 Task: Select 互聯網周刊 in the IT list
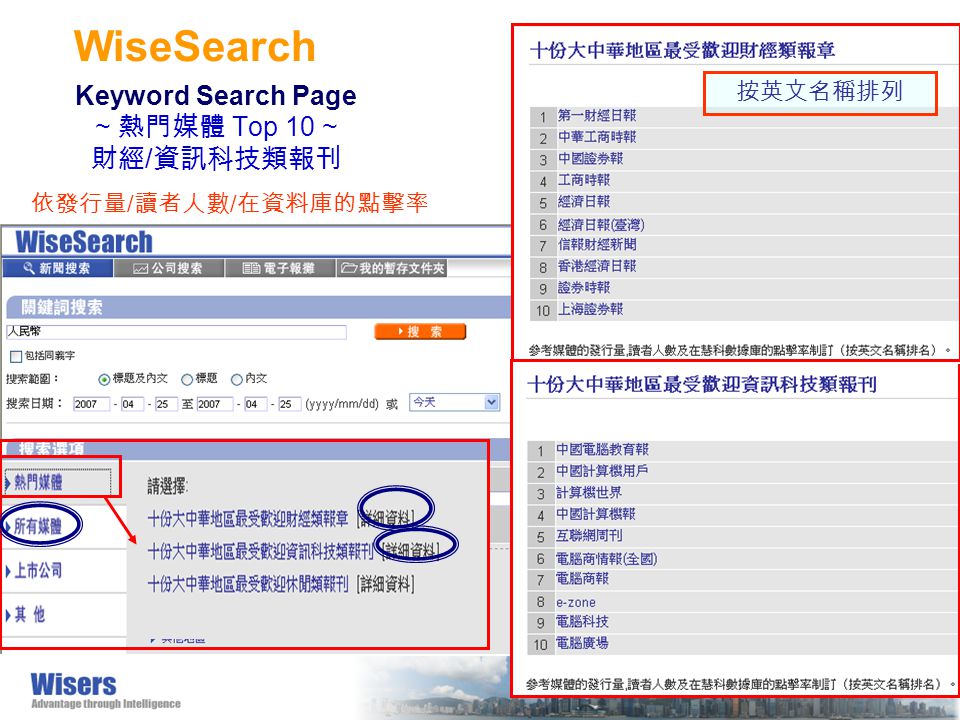[x=588, y=536]
